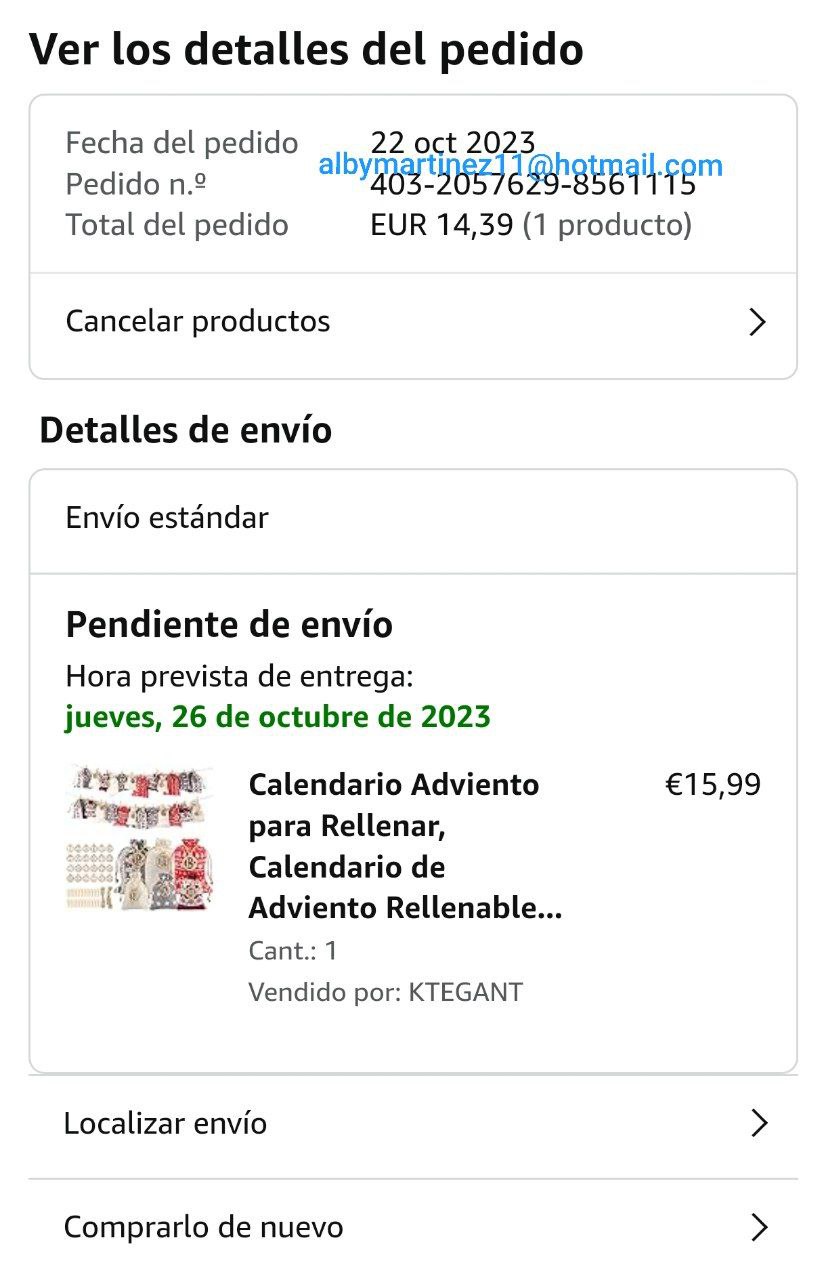Click the Cant.: 1 quantity label
This screenshot has height=1280, width=826.
292,950
